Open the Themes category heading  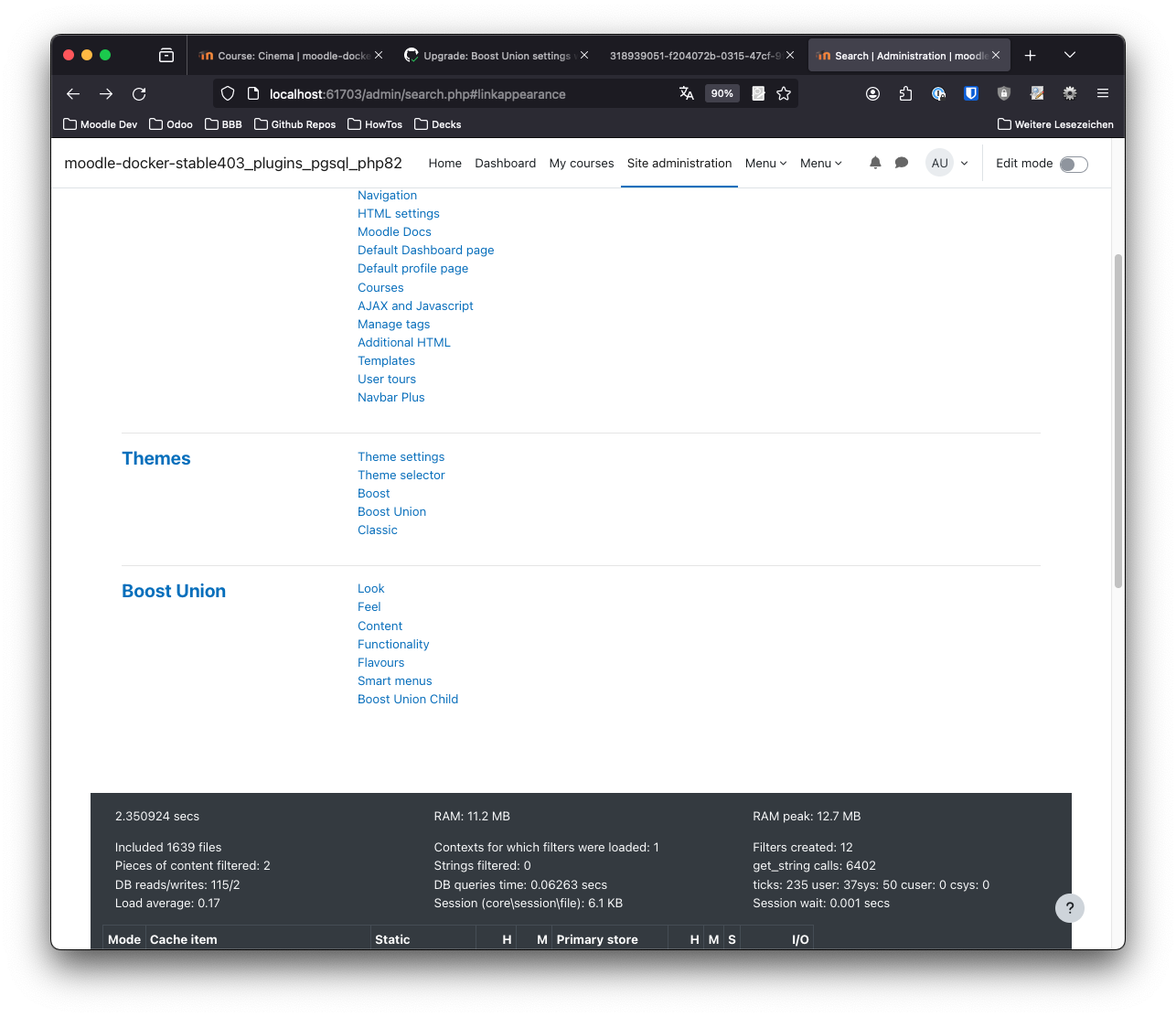point(156,458)
